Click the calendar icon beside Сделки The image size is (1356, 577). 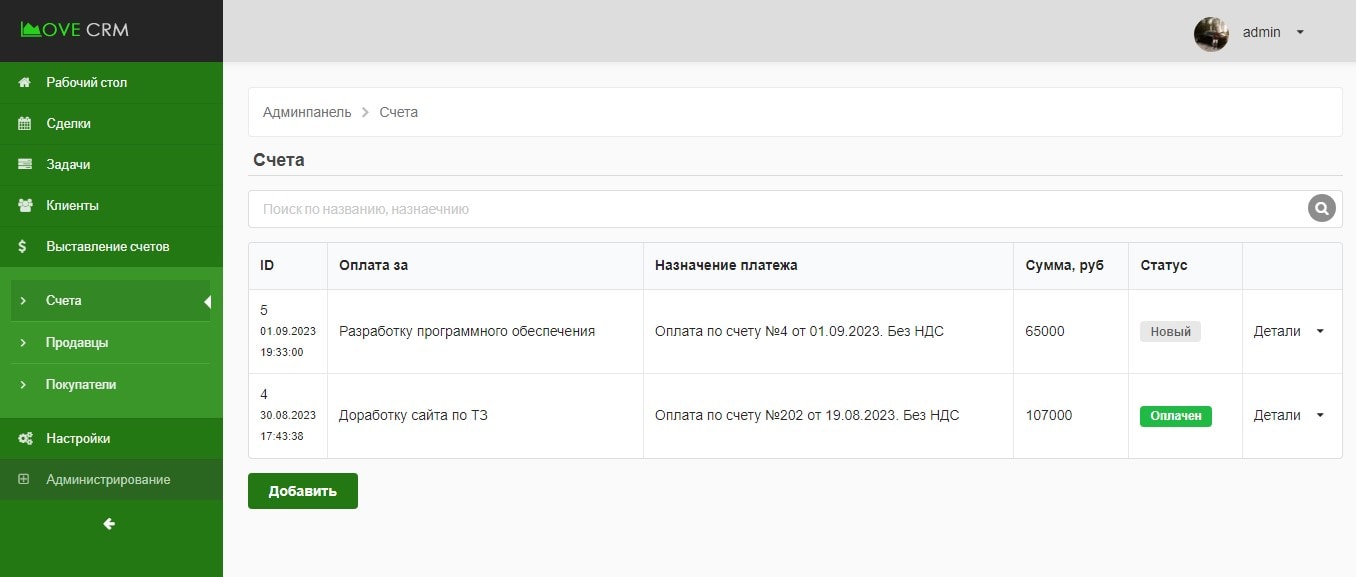pyautogui.click(x=26, y=124)
